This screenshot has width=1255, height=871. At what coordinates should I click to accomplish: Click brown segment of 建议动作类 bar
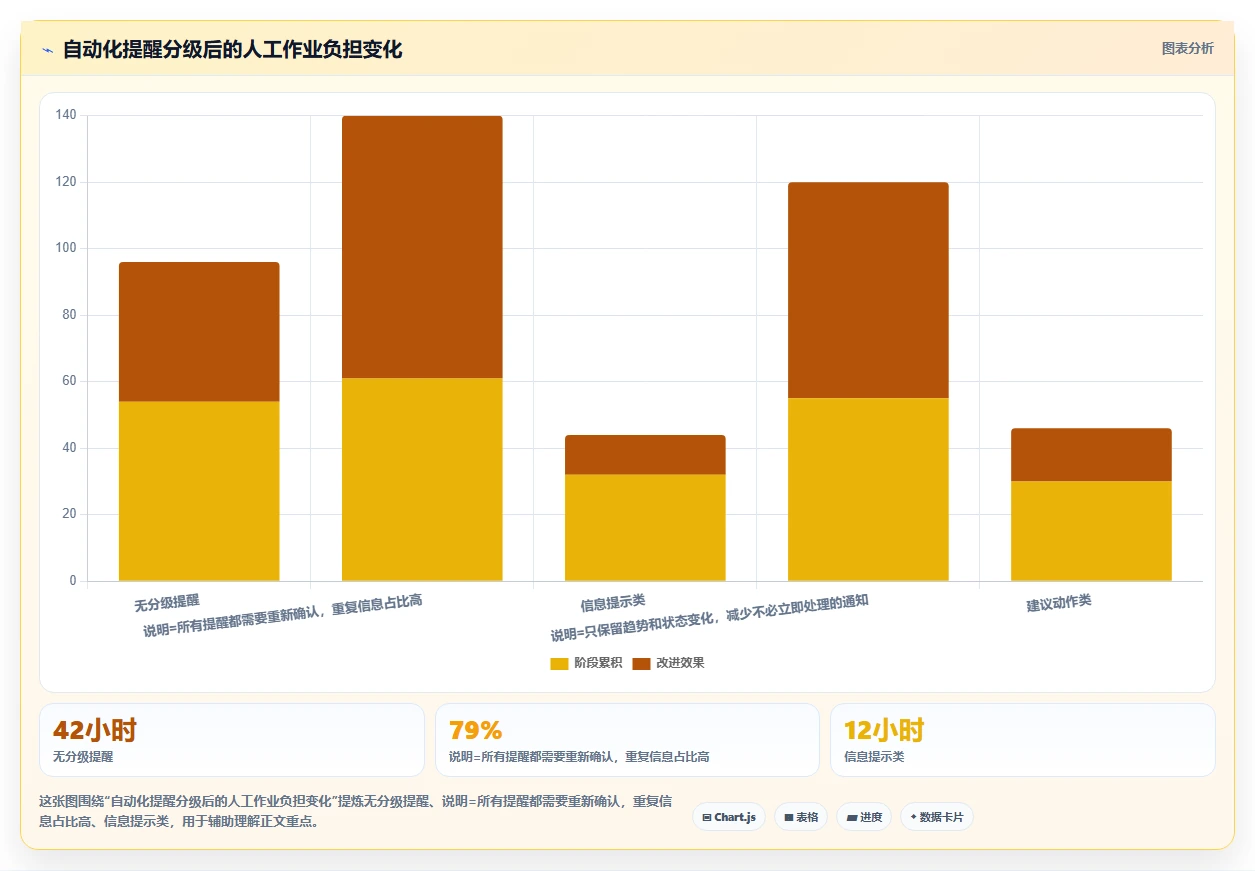pyautogui.click(x=1091, y=455)
